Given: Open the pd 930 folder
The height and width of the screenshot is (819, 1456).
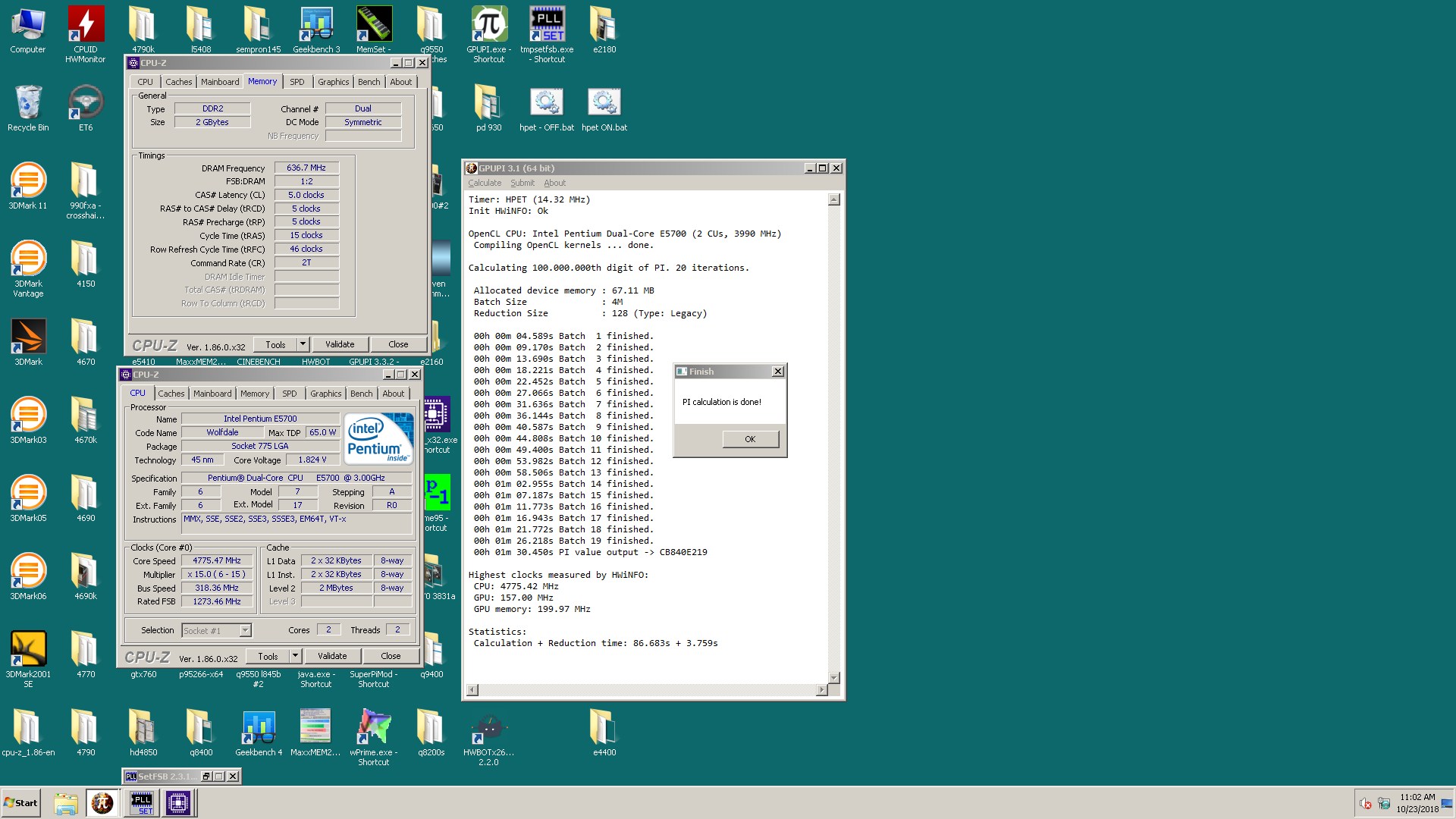Looking at the screenshot, I should click(489, 108).
